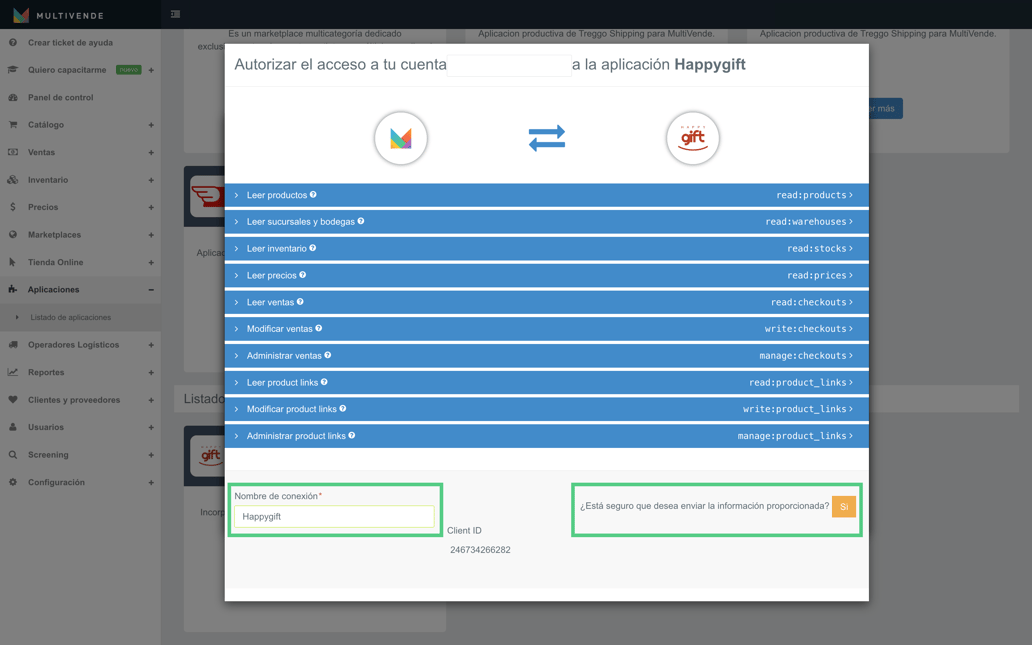Click the shopping cart icon for Catálogo
1032x645 pixels.
pos(13,124)
